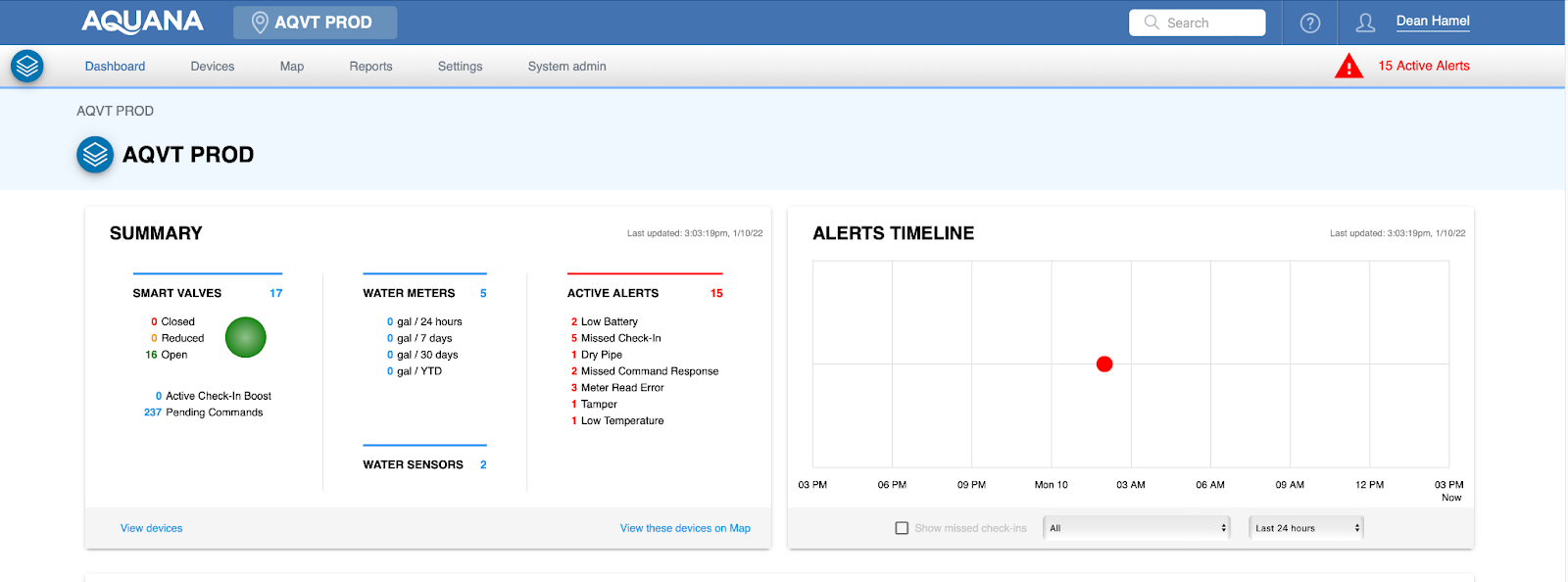This screenshot has width=1568, height=582.
Task: Click the 0 Active Check-In Boost entry
Action: coord(214,396)
